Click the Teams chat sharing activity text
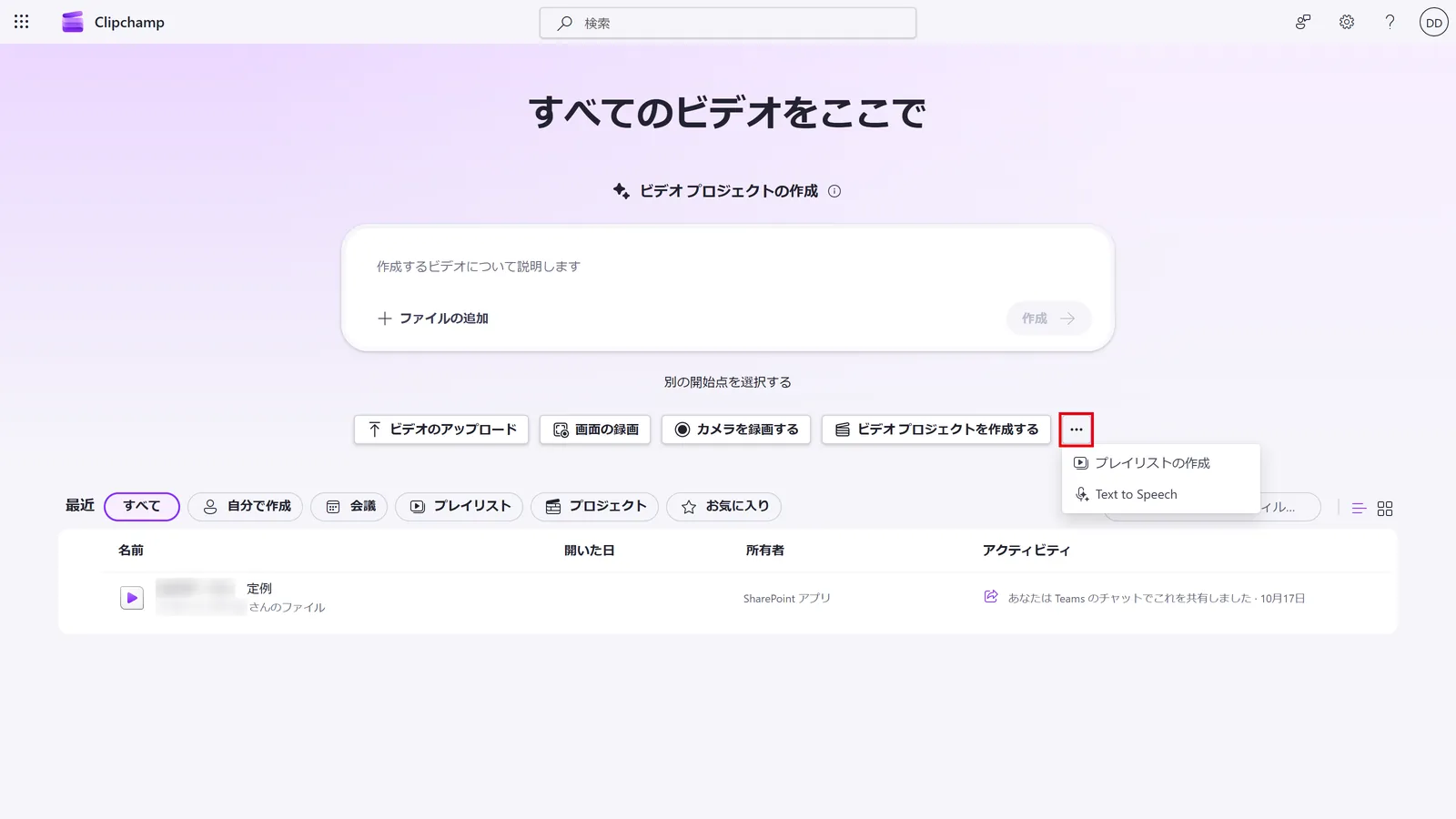1456x819 pixels. pyautogui.click(x=1157, y=599)
